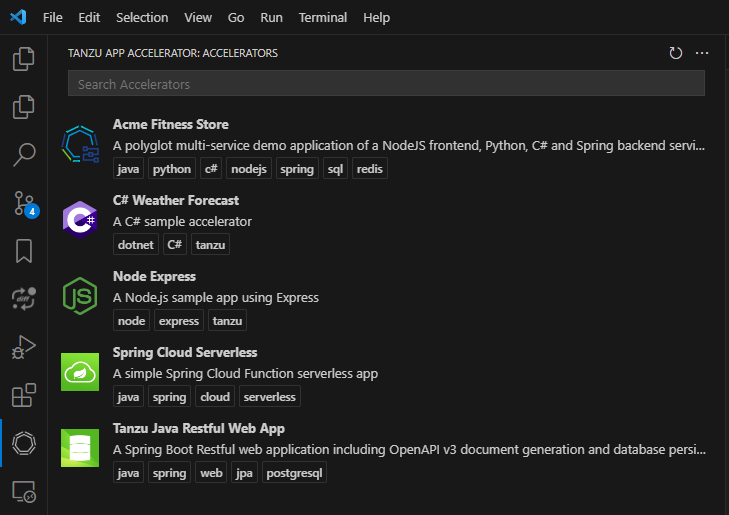The width and height of the screenshot is (729, 515).
Task: Click the Acme Fitness Store logo
Action: [80, 144]
